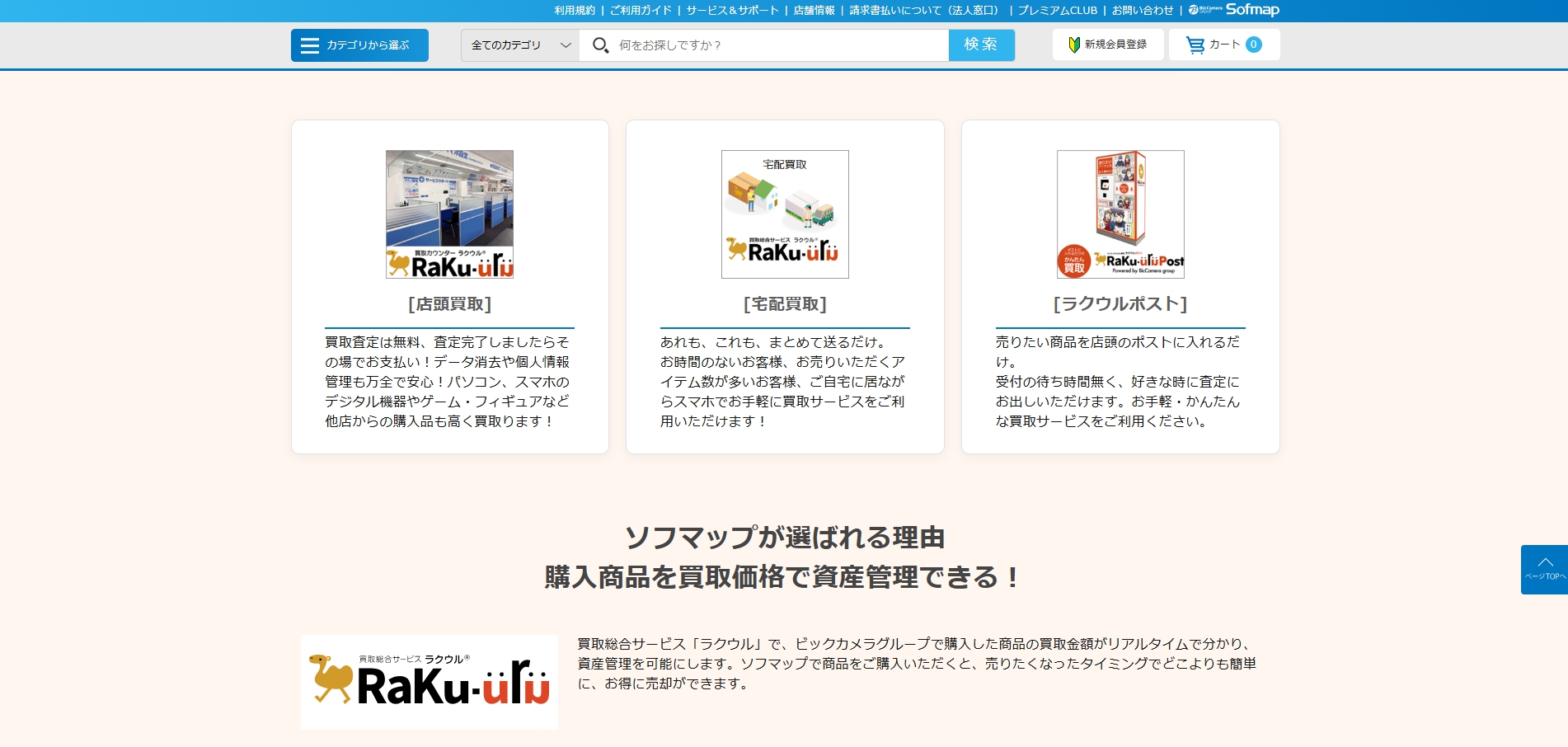The width and height of the screenshot is (1568, 747).
Task: Click the 買取査定は無料 description text
Action: tap(448, 382)
